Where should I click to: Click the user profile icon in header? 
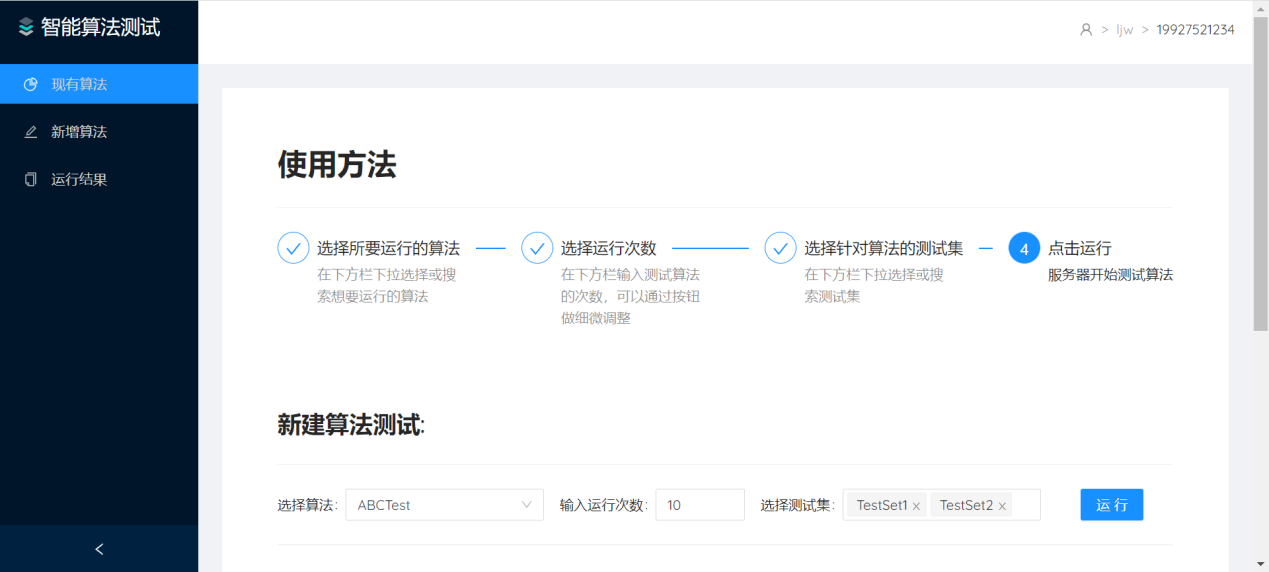point(1086,30)
